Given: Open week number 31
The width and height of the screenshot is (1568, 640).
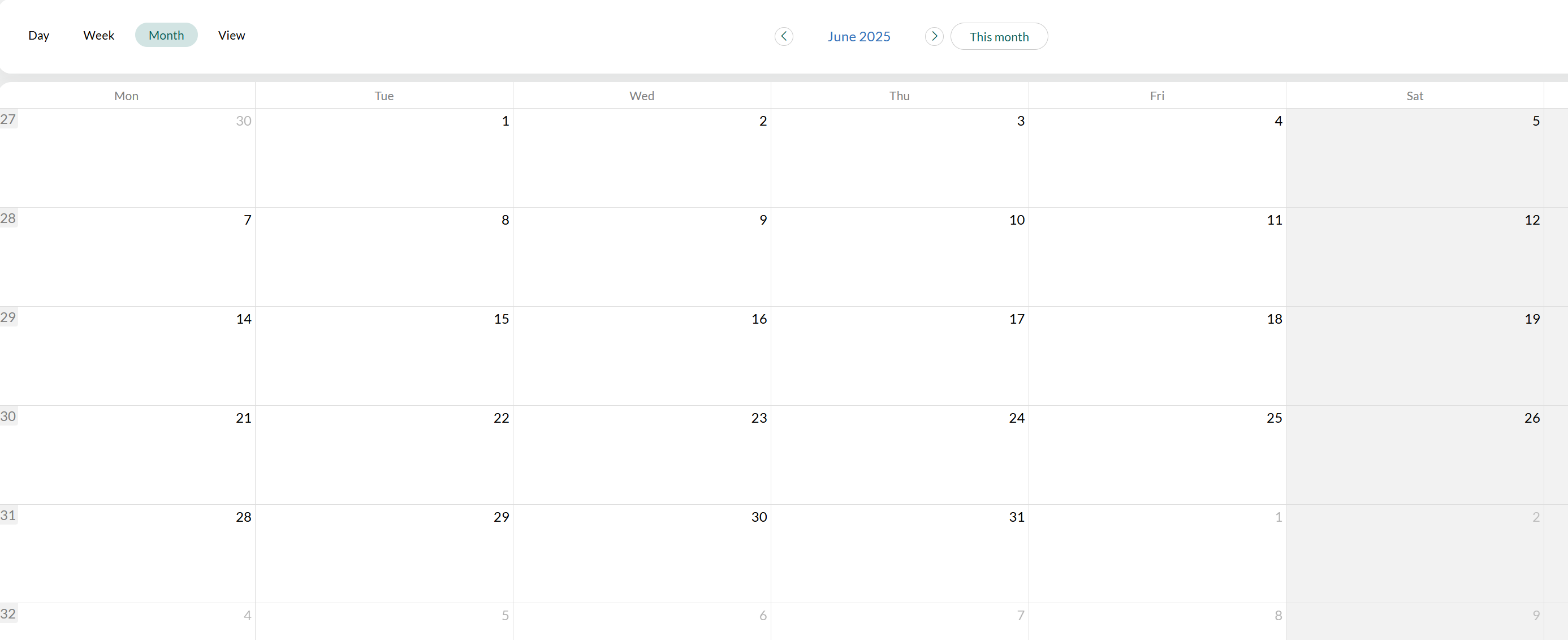Looking at the screenshot, I should click(x=8, y=515).
